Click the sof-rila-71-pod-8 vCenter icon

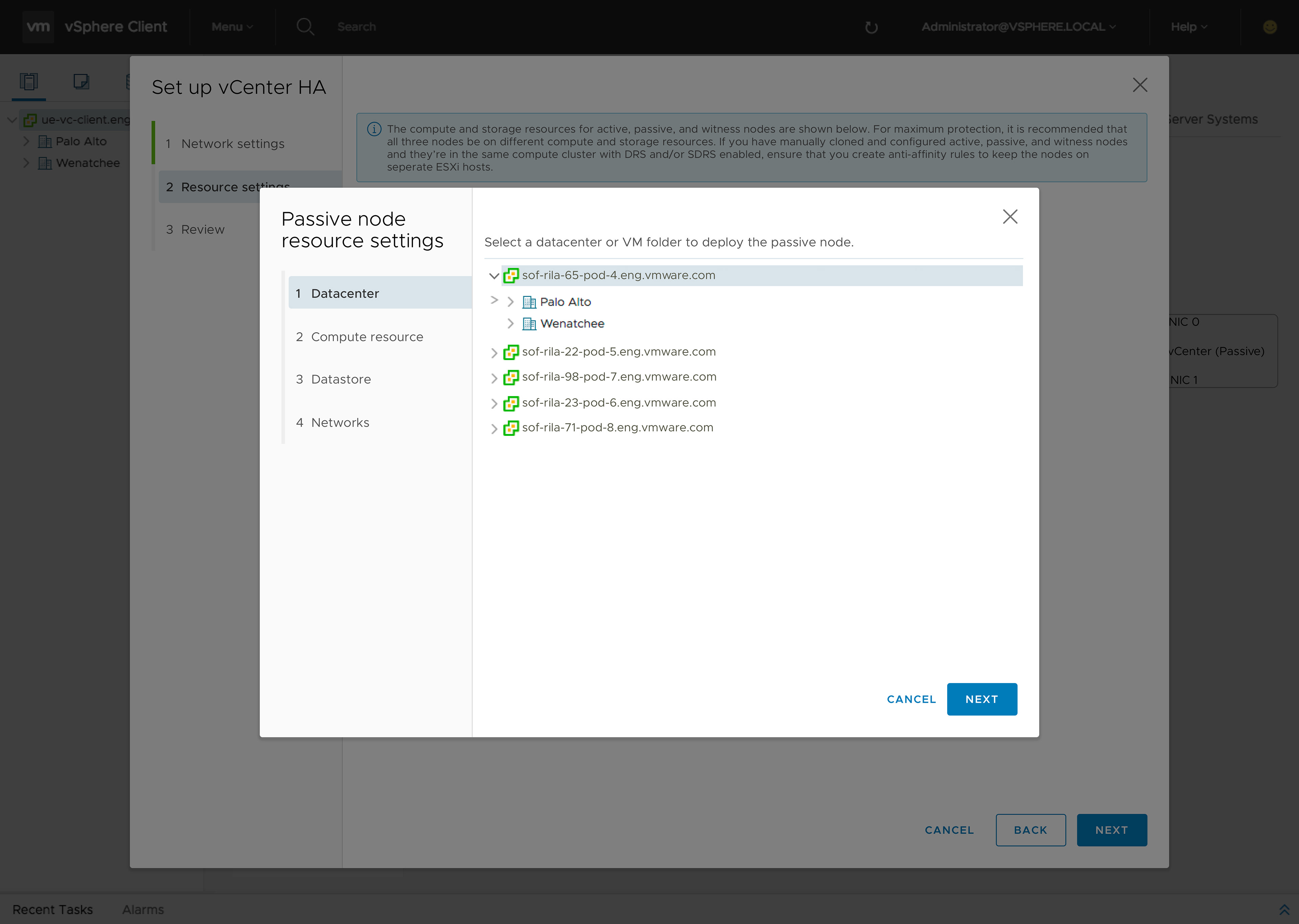pyautogui.click(x=511, y=428)
